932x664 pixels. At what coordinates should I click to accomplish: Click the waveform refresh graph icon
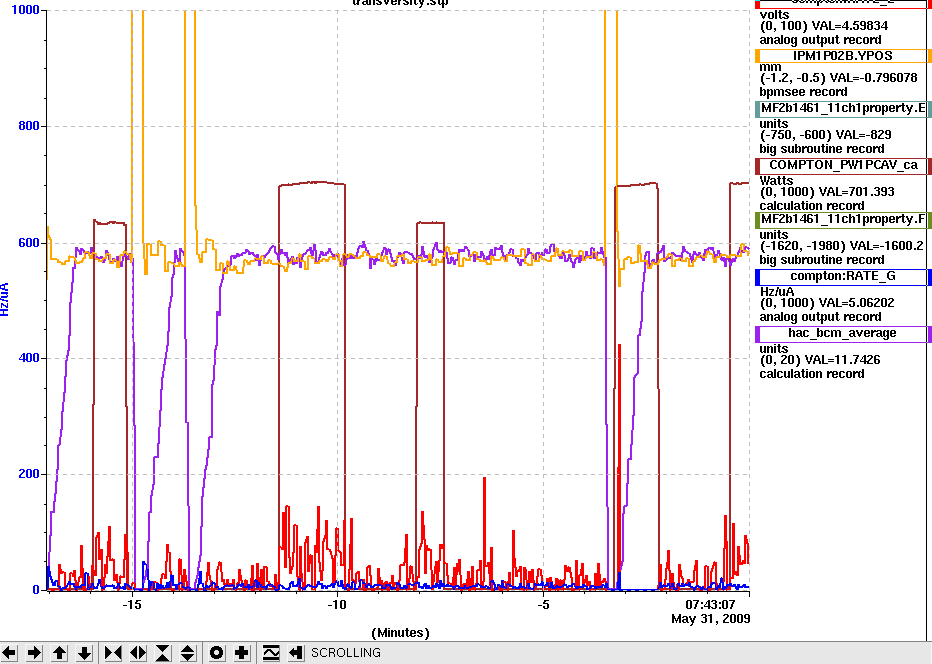pos(270,653)
